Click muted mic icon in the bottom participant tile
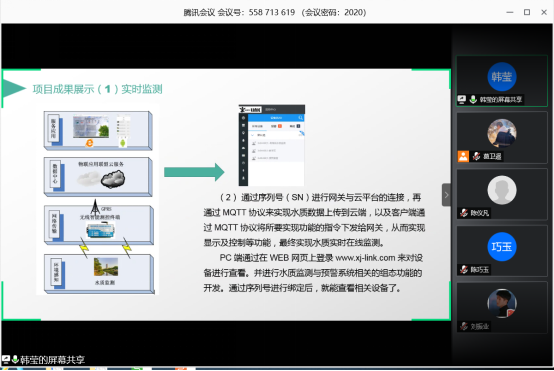The height and width of the screenshot is (371, 554). pyautogui.click(x=464, y=326)
